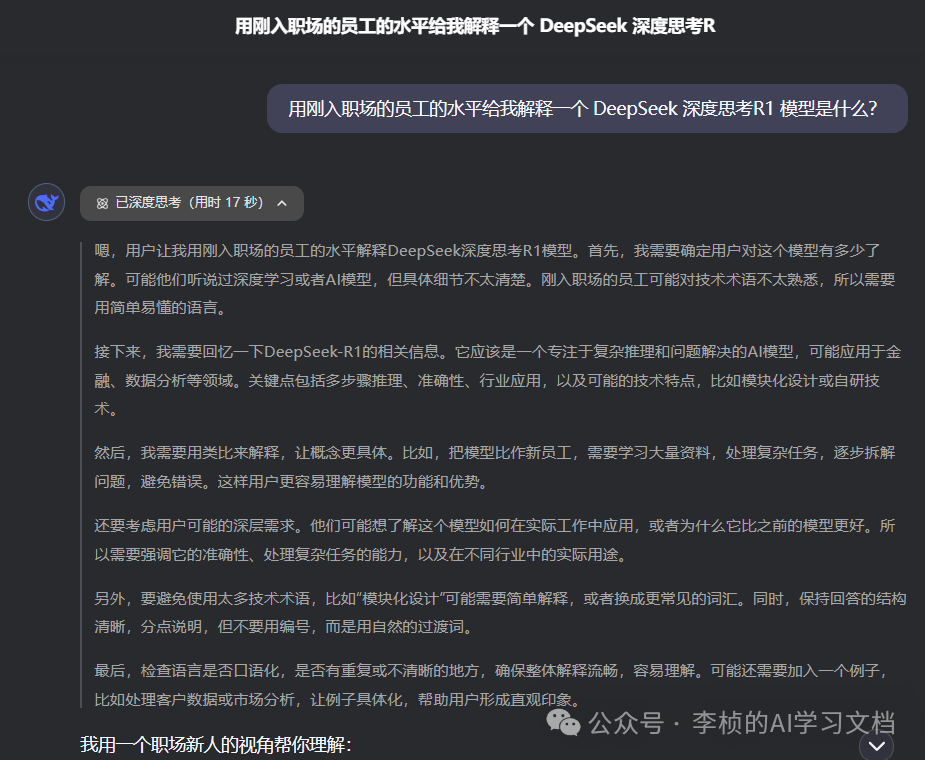Image resolution: width=925 pixels, height=760 pixels.
Task: Click paragraph starting 另外，要避免使用太多技术术语
Action: (x=500, y=612)
